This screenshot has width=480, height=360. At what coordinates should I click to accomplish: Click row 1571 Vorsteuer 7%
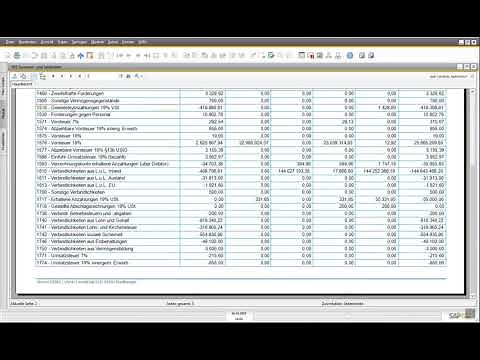(241, 122)
